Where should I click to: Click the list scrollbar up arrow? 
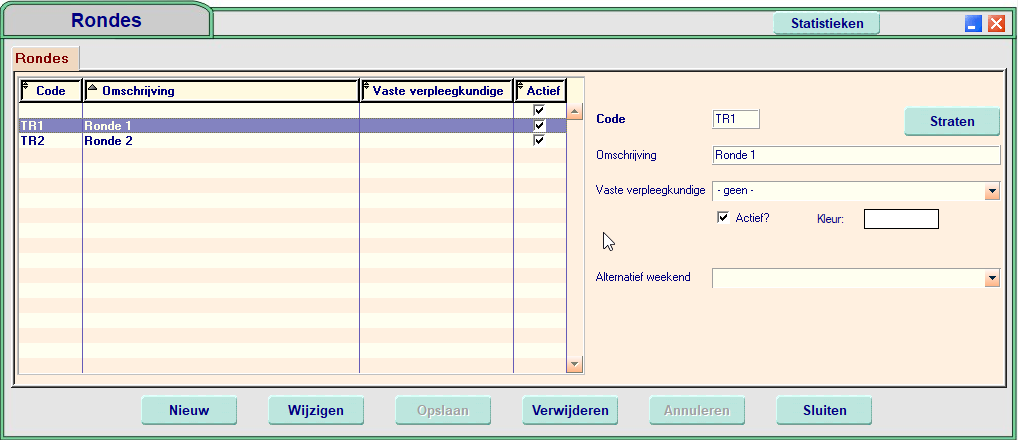pos(574,111)
